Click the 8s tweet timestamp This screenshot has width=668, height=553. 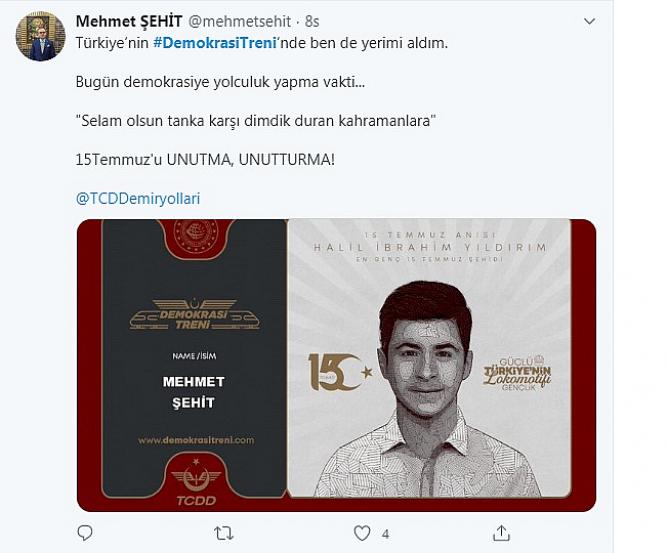click(312, 21)
